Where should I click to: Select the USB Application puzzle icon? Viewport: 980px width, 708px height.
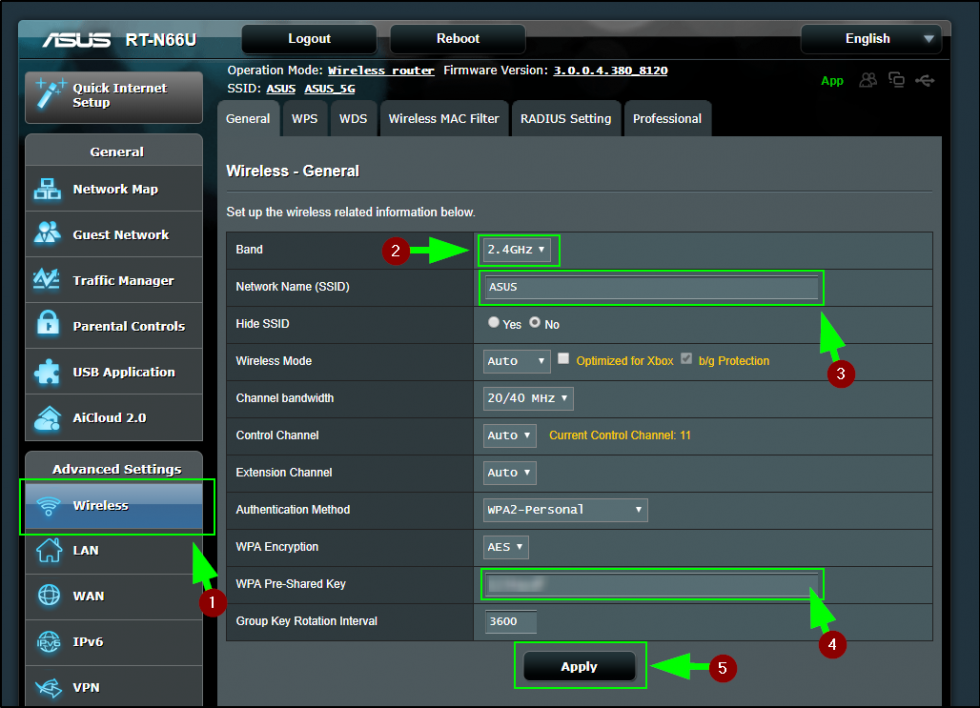tap(45, 371)
